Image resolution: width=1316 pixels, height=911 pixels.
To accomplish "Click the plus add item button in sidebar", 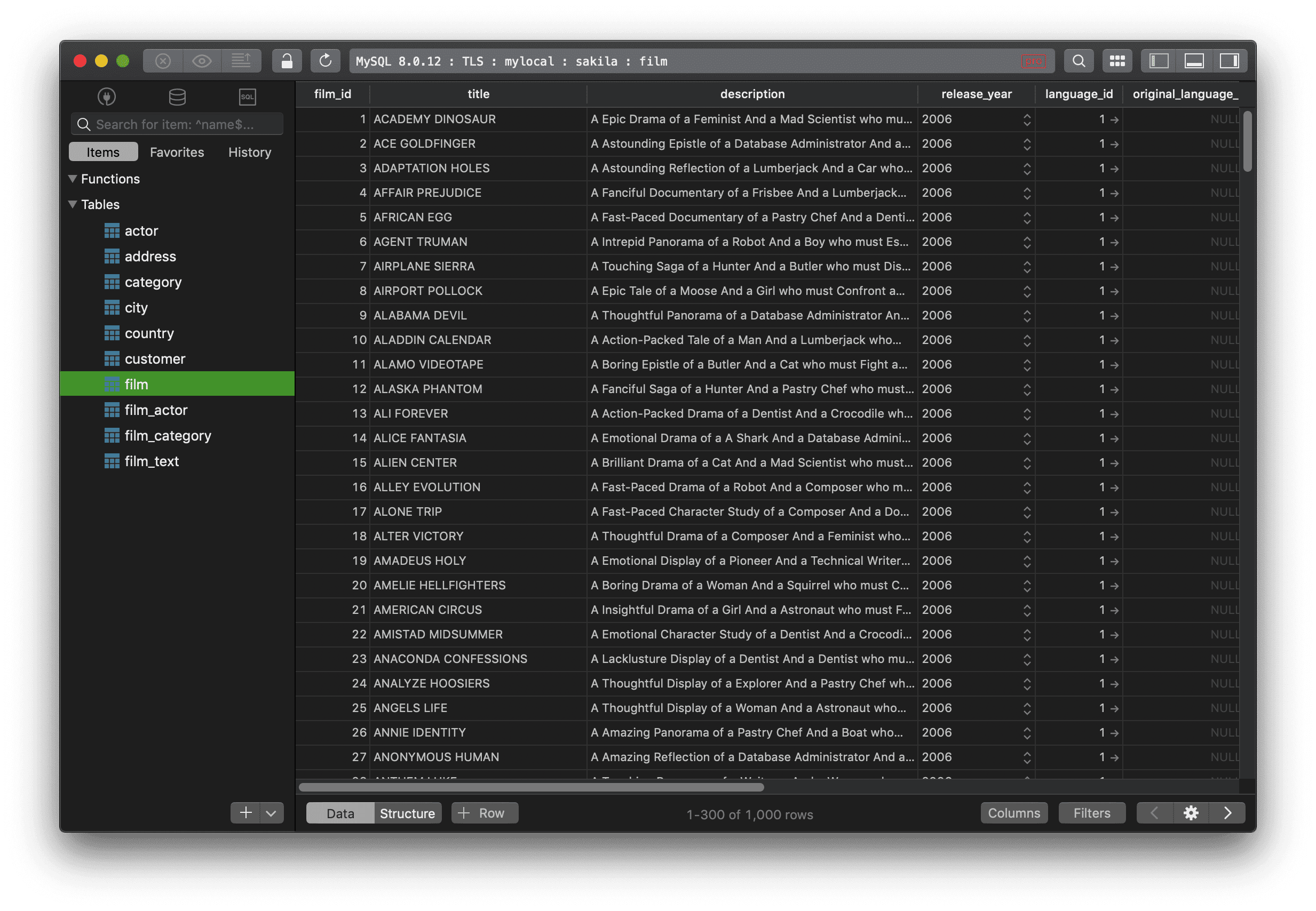I will point(245,812).
